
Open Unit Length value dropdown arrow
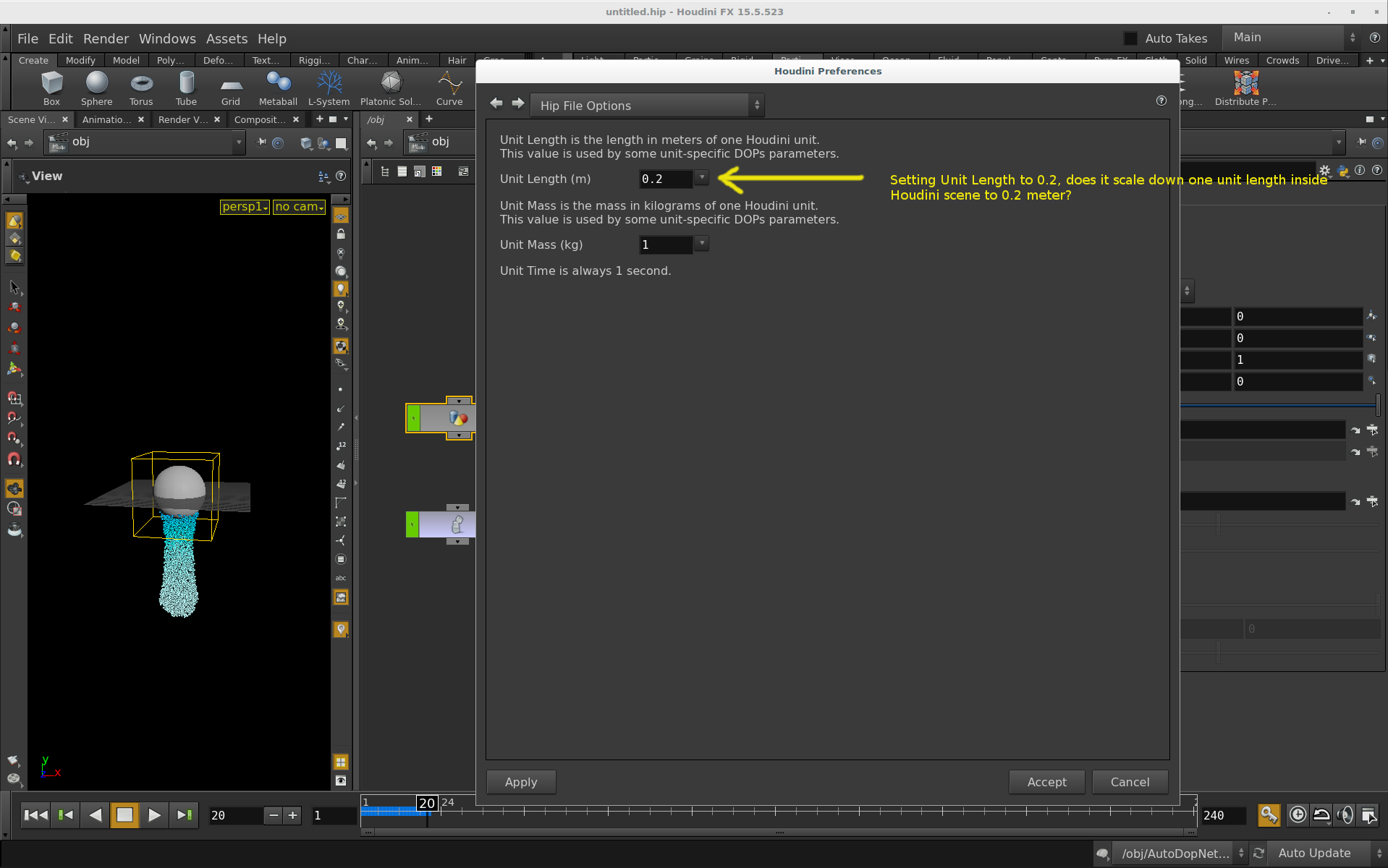point(701,178)
